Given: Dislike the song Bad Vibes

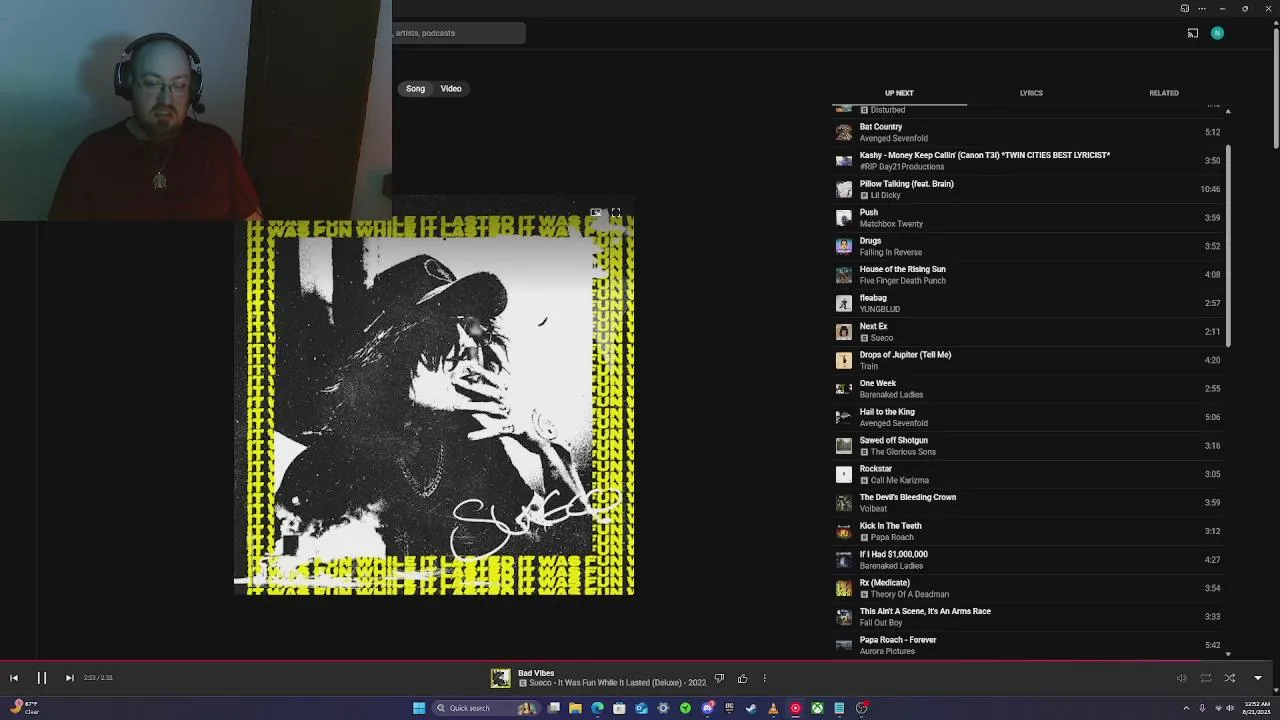Looking at the screenshot, I should (x=719, y=679).
